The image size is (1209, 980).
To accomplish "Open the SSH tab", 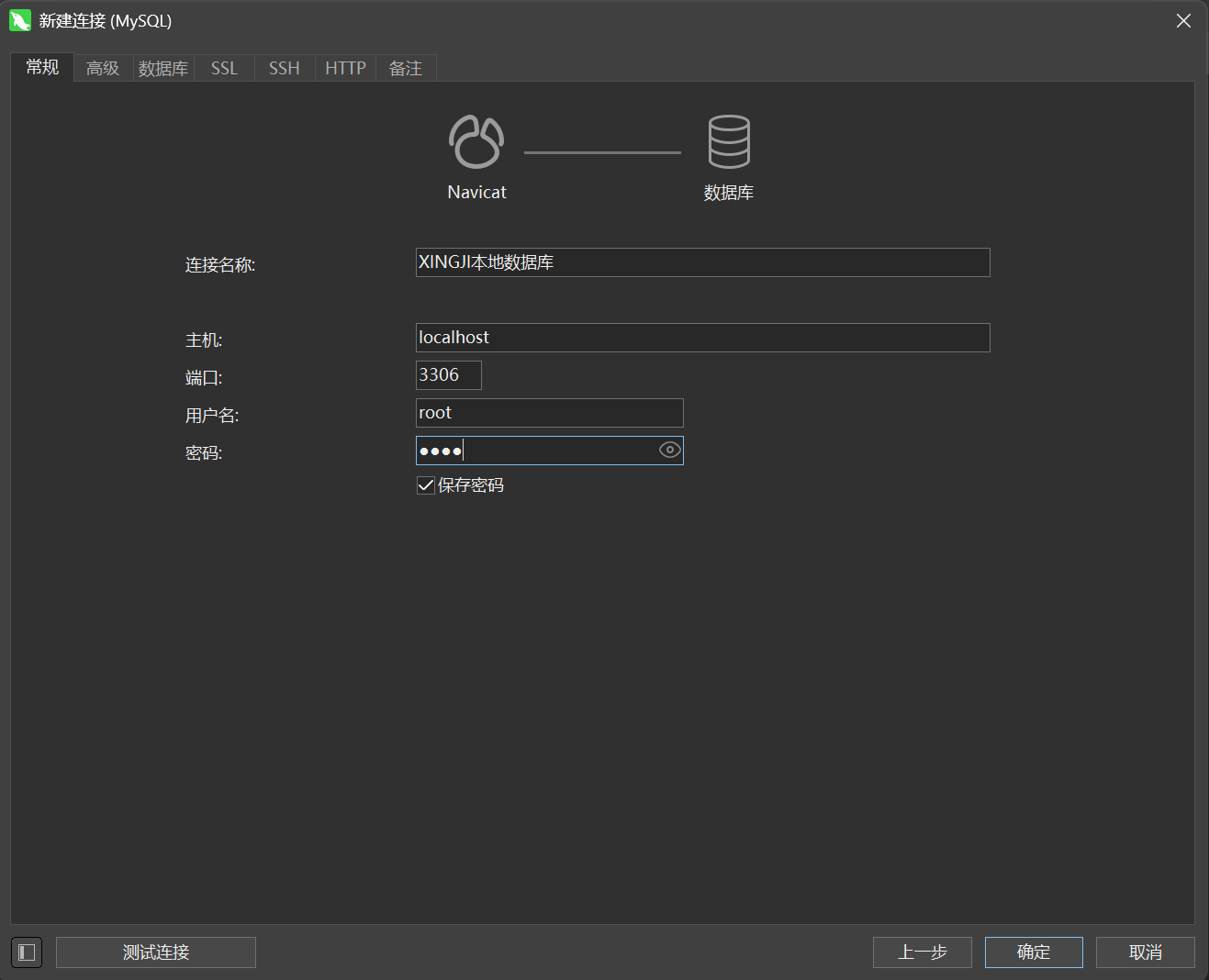I will point(285,68).
